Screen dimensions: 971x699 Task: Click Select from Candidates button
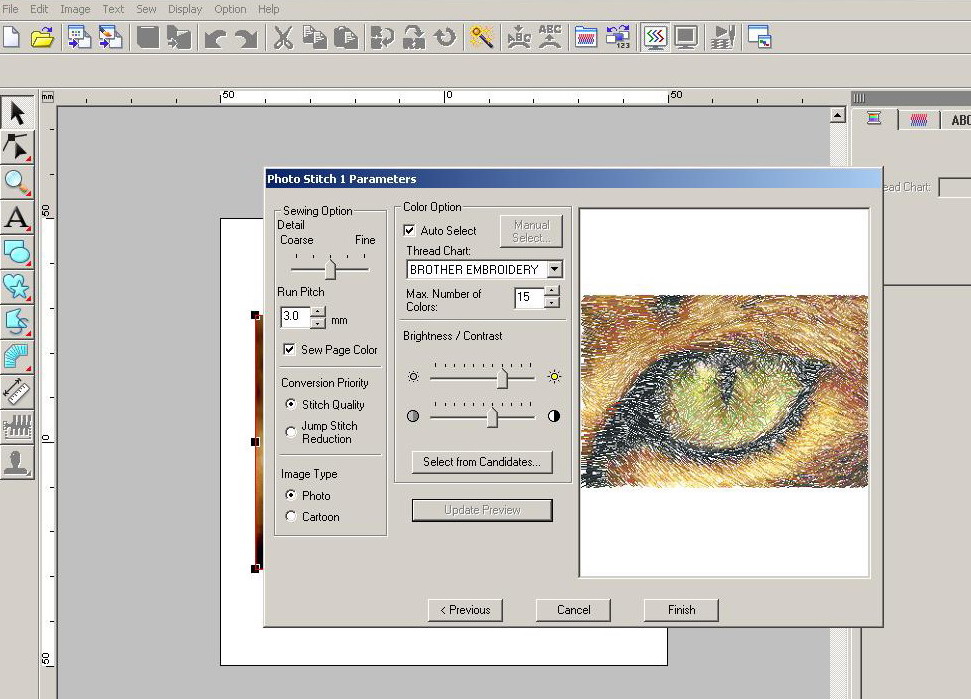(481, 462)
